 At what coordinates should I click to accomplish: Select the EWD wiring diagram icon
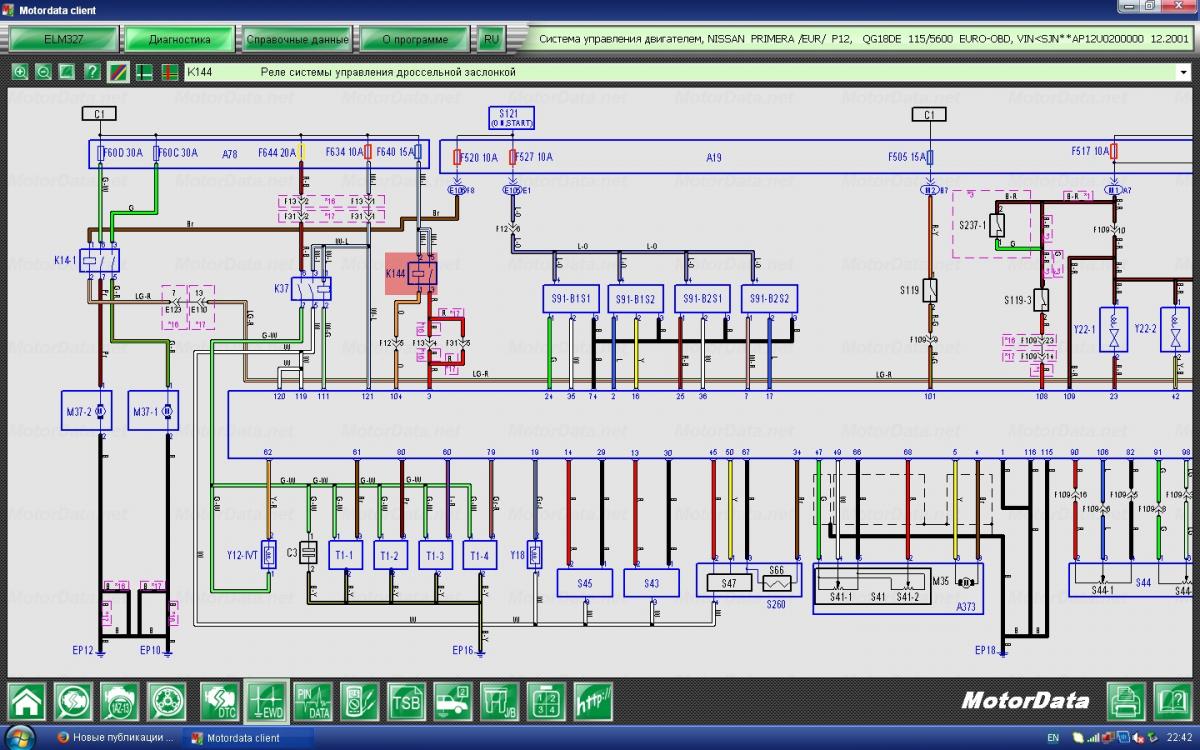click(x=266, y=701)
